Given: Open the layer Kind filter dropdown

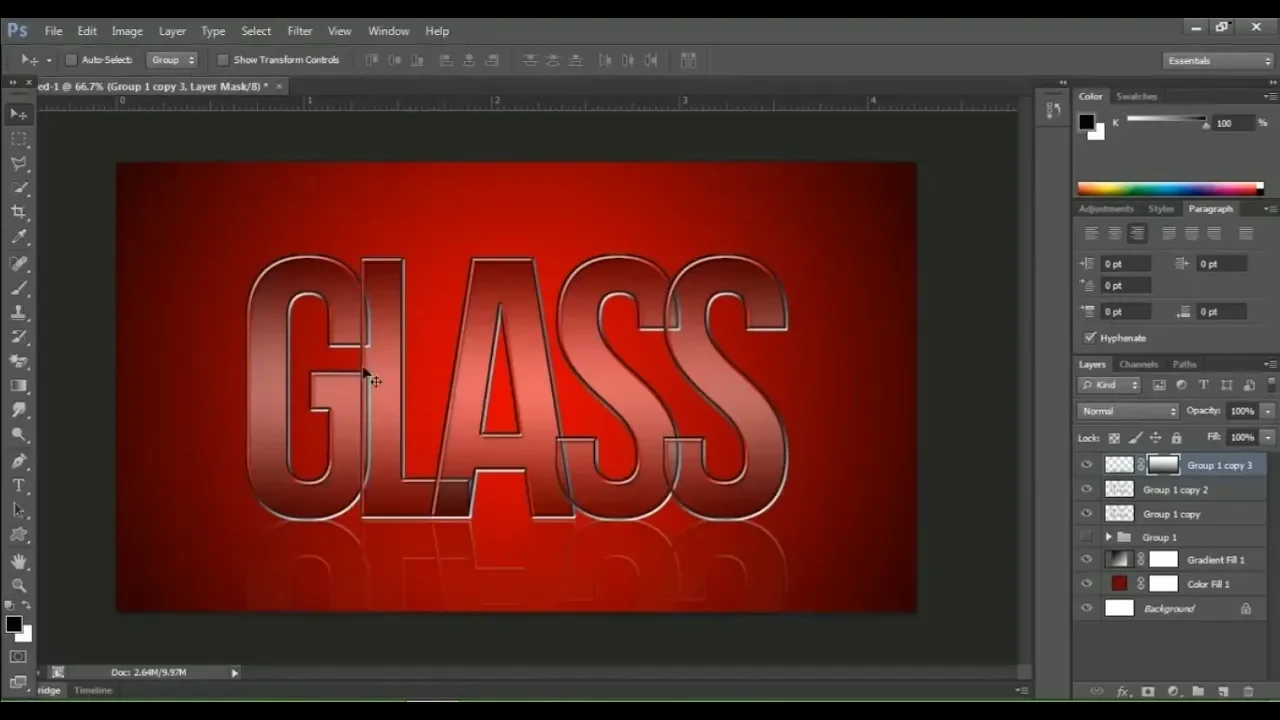Looking at the screenshot, I should (1109, 385).
